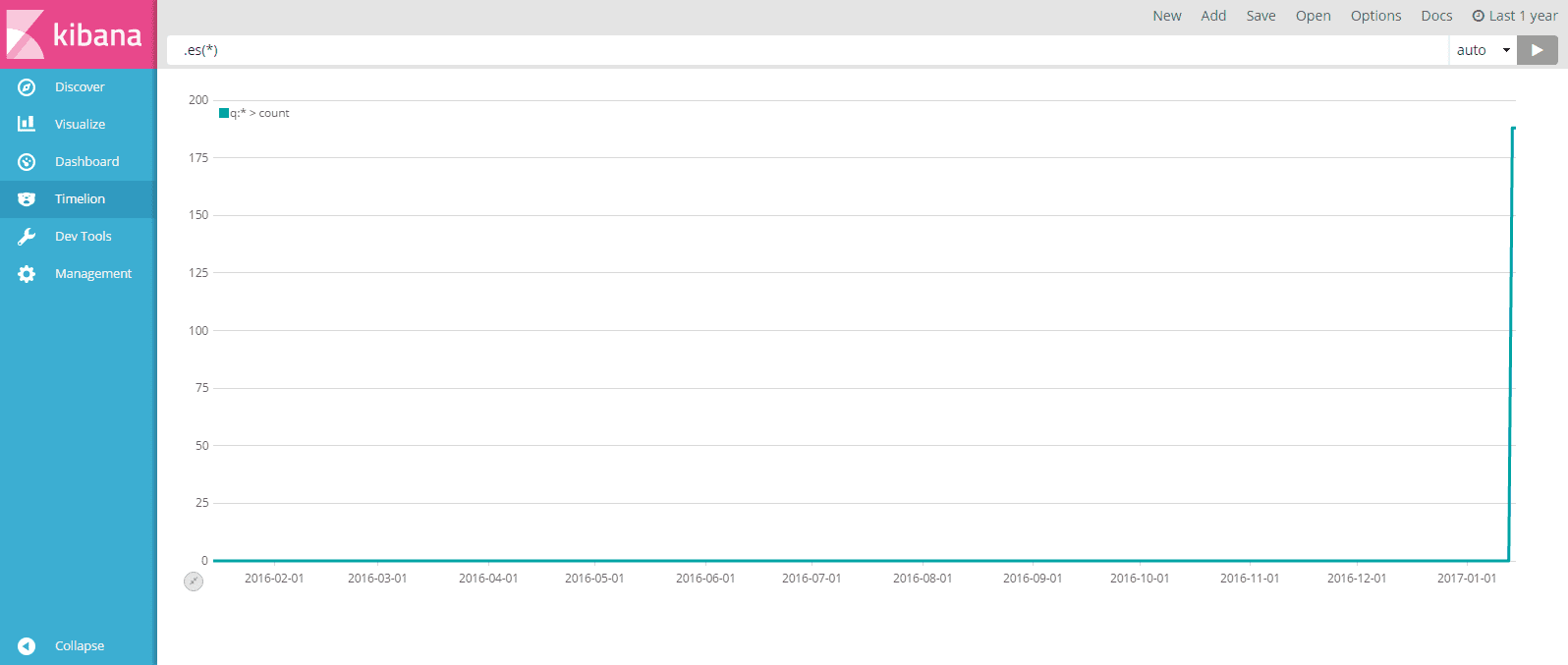Go to Discover in the sidebar

coord(79,87)
